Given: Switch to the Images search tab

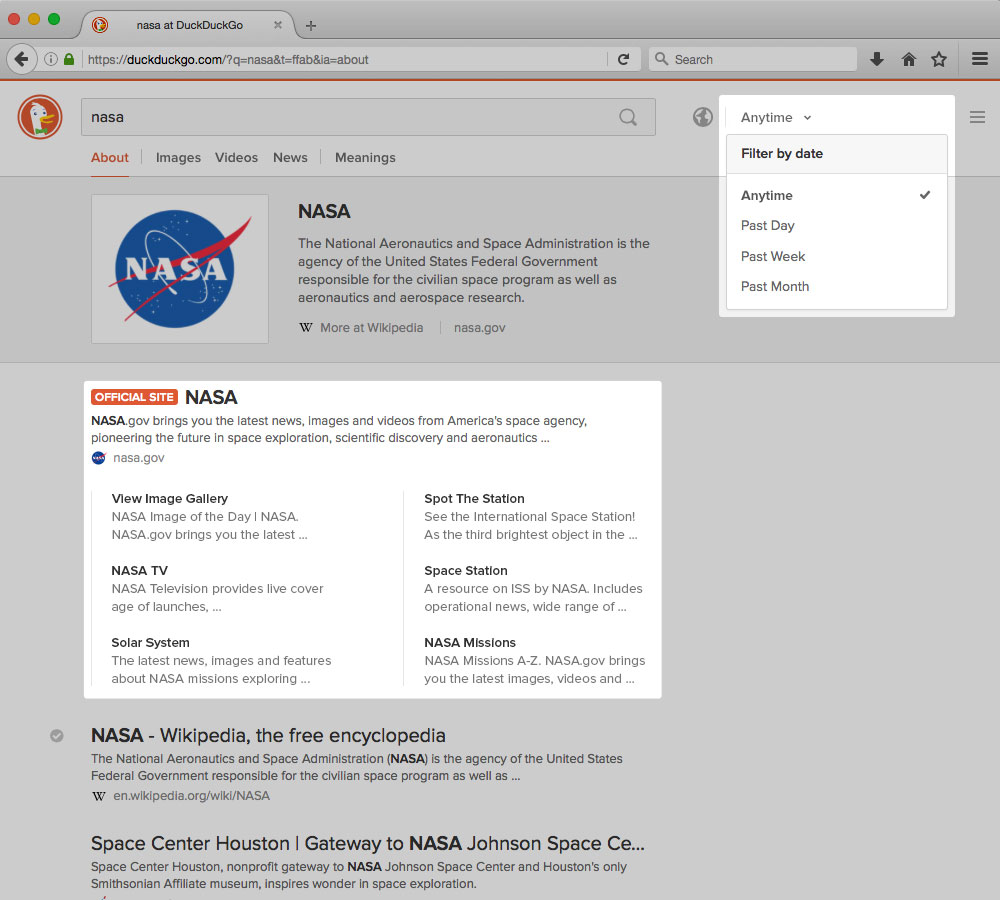Looking at the screenshot, I should point(177,157).
